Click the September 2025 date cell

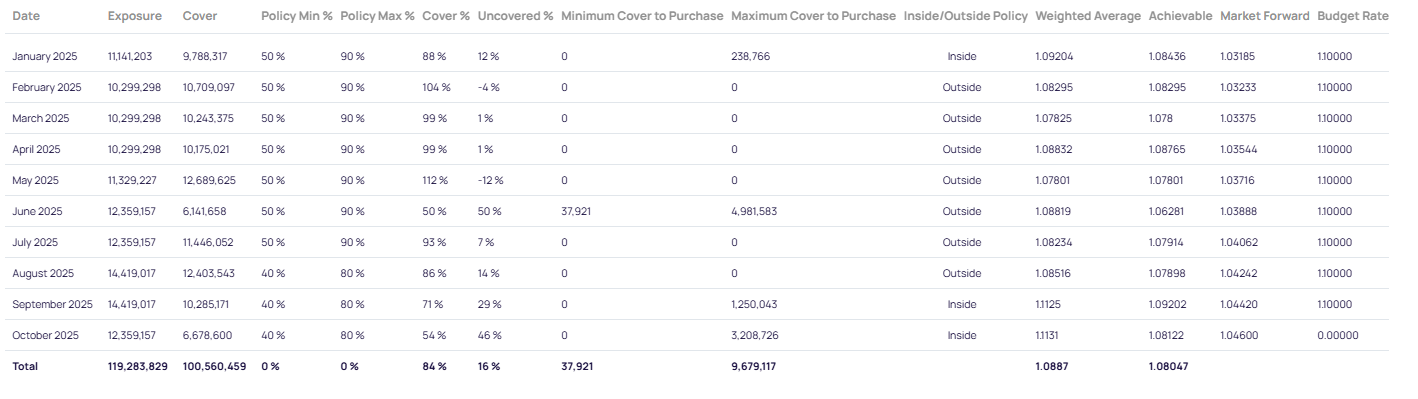click(52, 304)
